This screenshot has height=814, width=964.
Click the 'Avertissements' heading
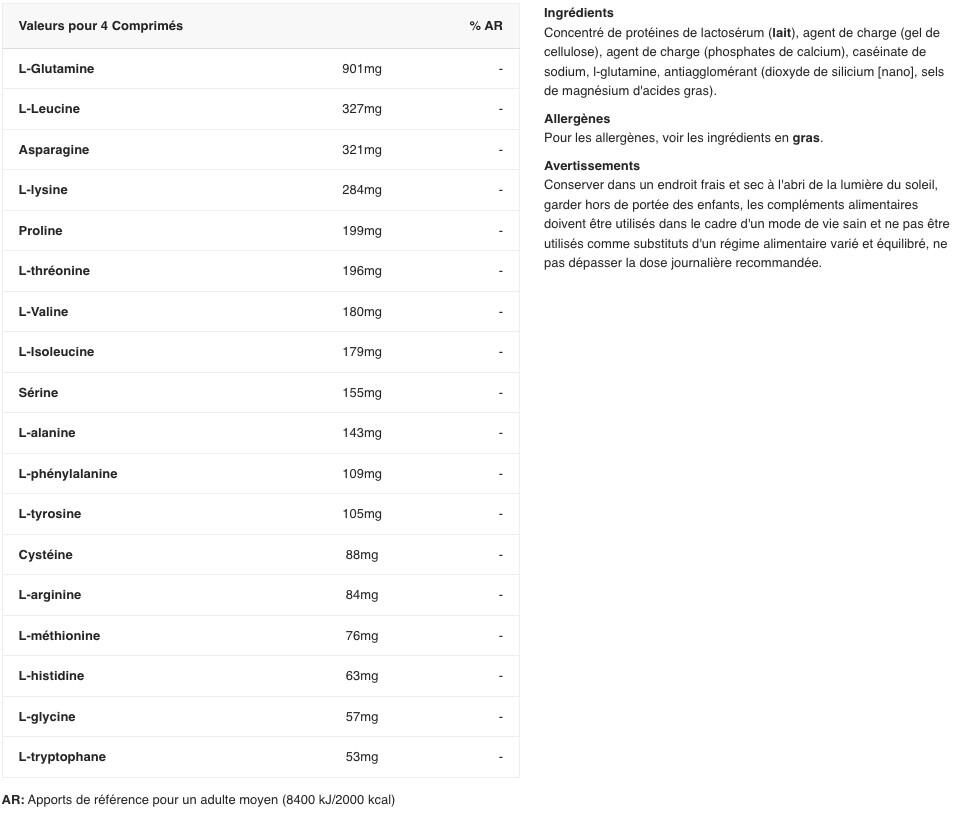pyautogui.click(x=591, y=166)
